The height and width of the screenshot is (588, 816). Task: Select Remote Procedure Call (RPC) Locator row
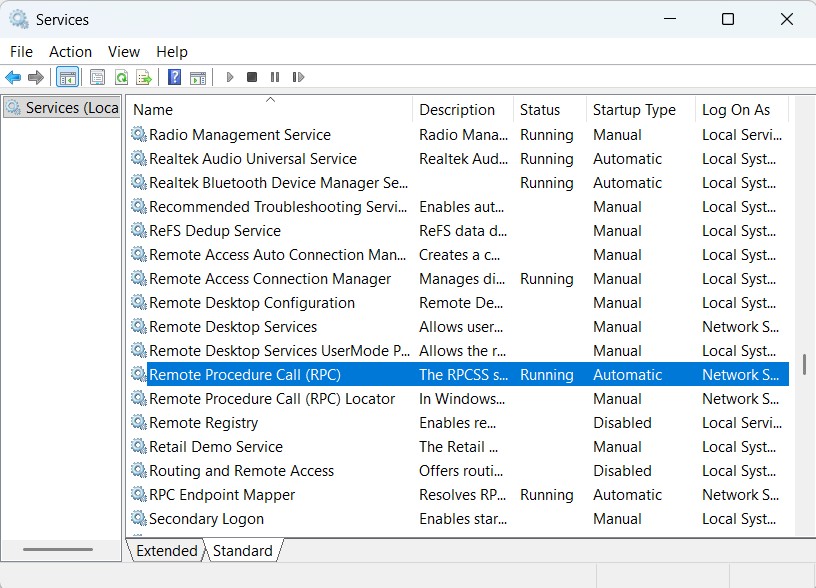pos(459,399)
